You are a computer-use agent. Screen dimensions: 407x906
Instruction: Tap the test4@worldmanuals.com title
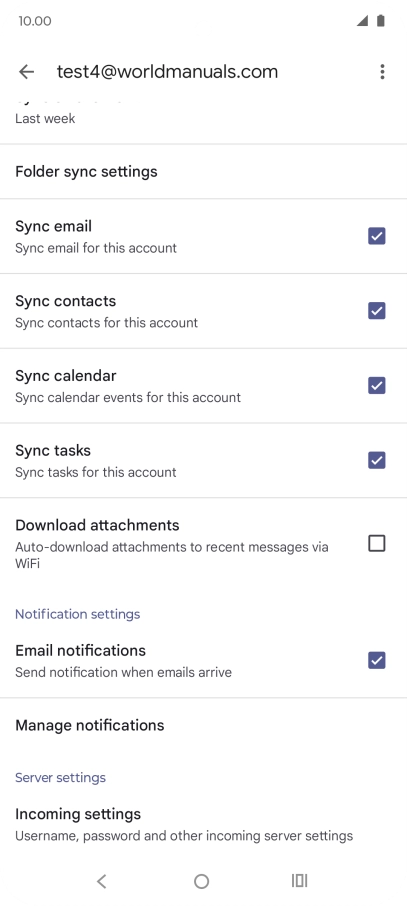click(167, 72)
